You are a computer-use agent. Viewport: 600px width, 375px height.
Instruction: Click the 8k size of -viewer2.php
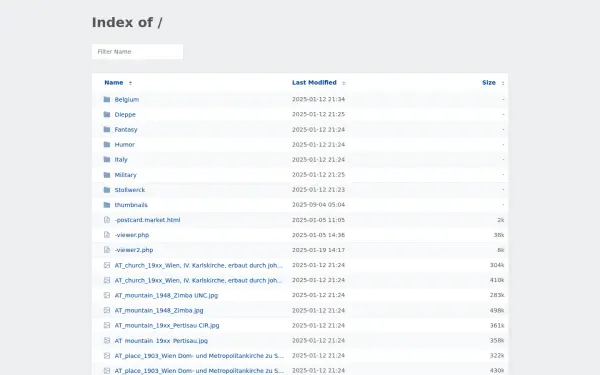click(x=501, y=250)
